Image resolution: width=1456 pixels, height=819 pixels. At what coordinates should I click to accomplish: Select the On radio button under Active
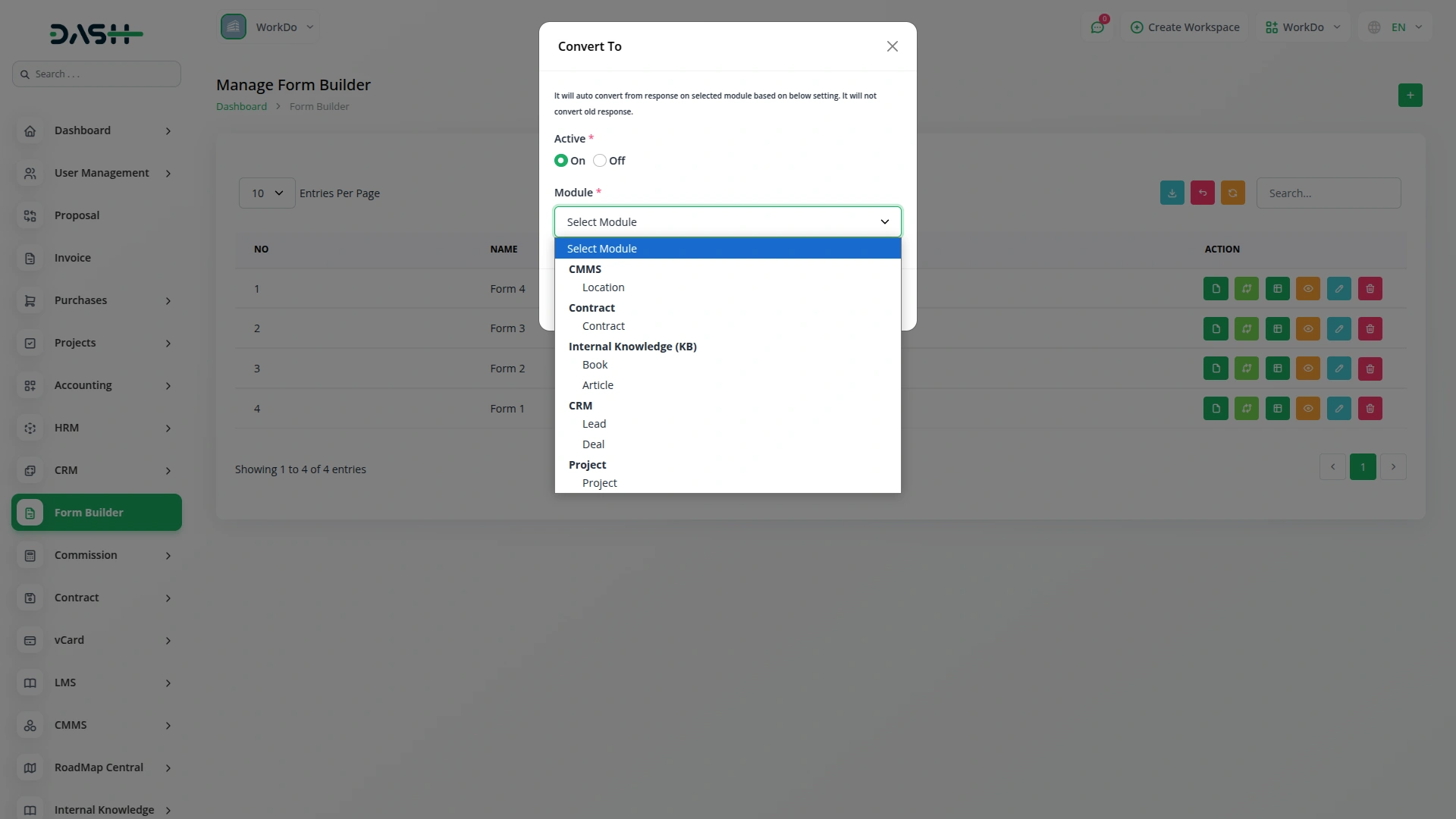click(x=561, y=160)
